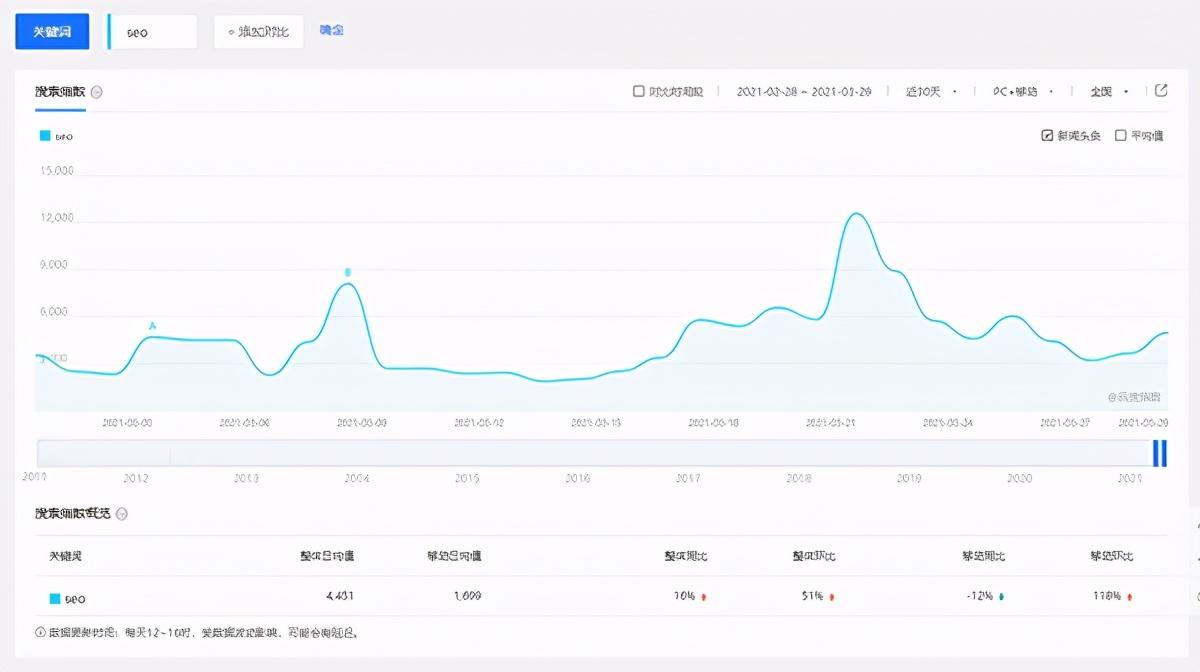Screen dimensions: 1200x672
Task: Enable the 对比时间段 compare-period checkbox
Action: [639, 91]
